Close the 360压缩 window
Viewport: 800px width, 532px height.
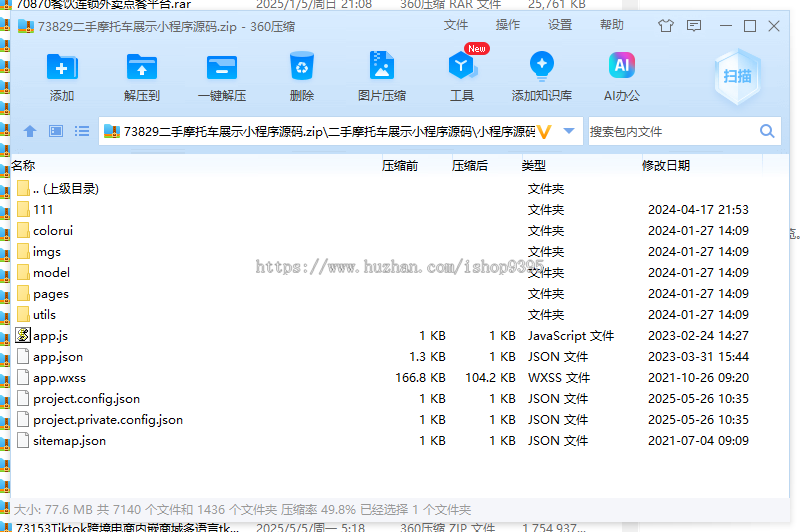(773, 26)
